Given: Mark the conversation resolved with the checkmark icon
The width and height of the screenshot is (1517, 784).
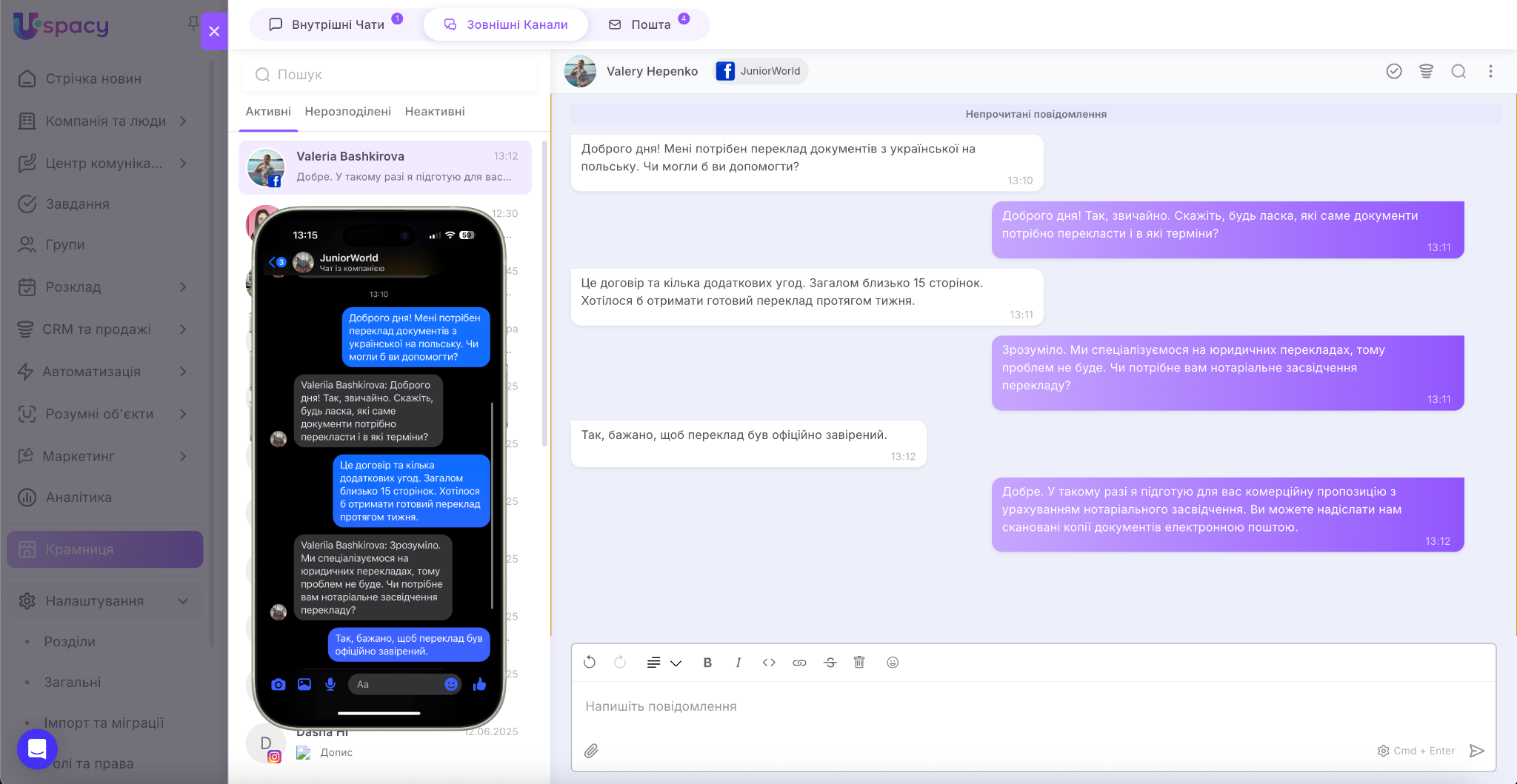Looking at the screenshot, I should [x=1394, y=71].
